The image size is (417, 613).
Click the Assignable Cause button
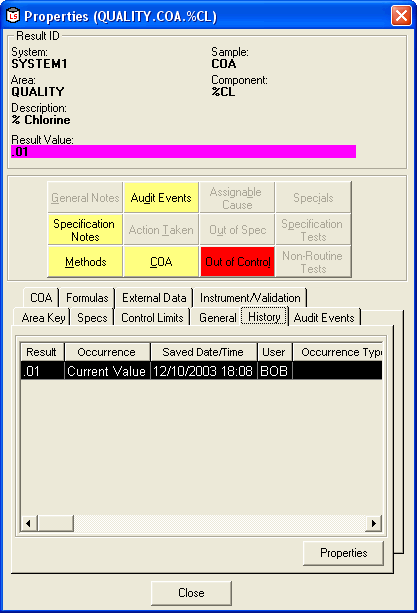pos(237,198)
